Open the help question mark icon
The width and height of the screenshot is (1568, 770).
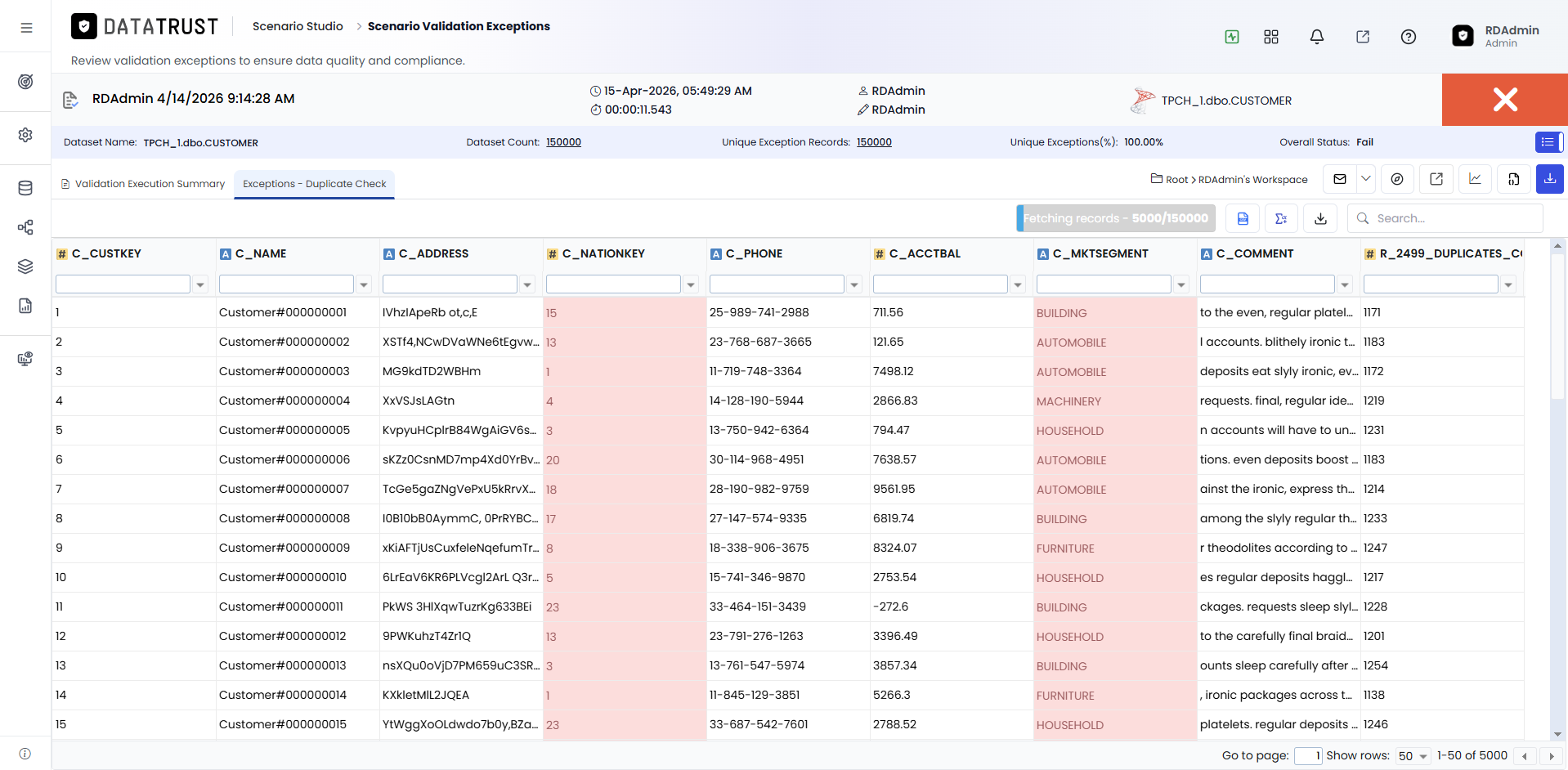1409,37
